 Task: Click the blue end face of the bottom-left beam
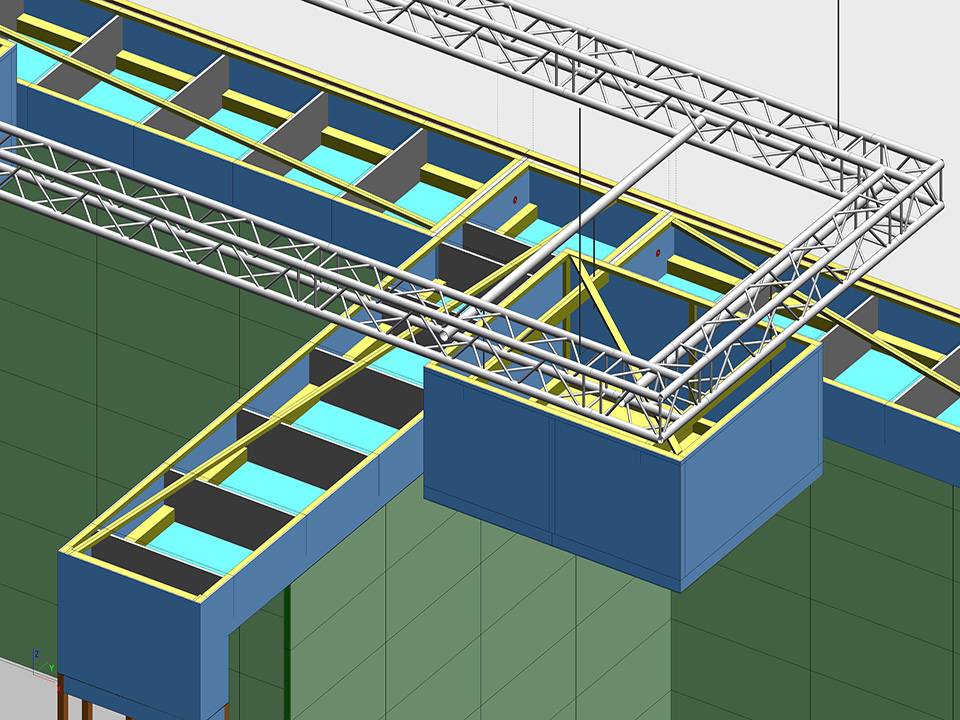[128, 630]
